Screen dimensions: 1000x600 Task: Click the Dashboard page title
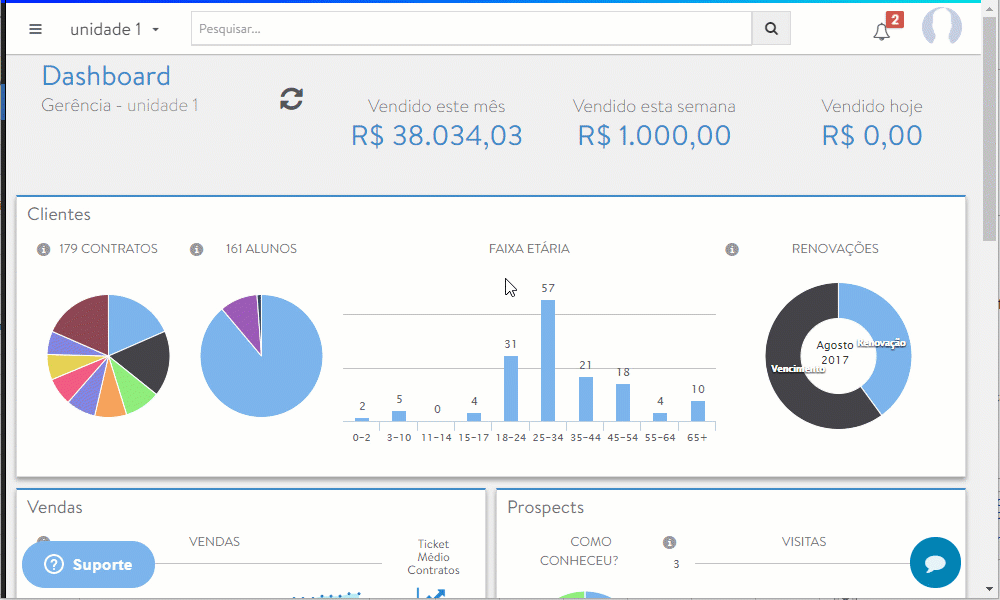click(x=106, y=76)
